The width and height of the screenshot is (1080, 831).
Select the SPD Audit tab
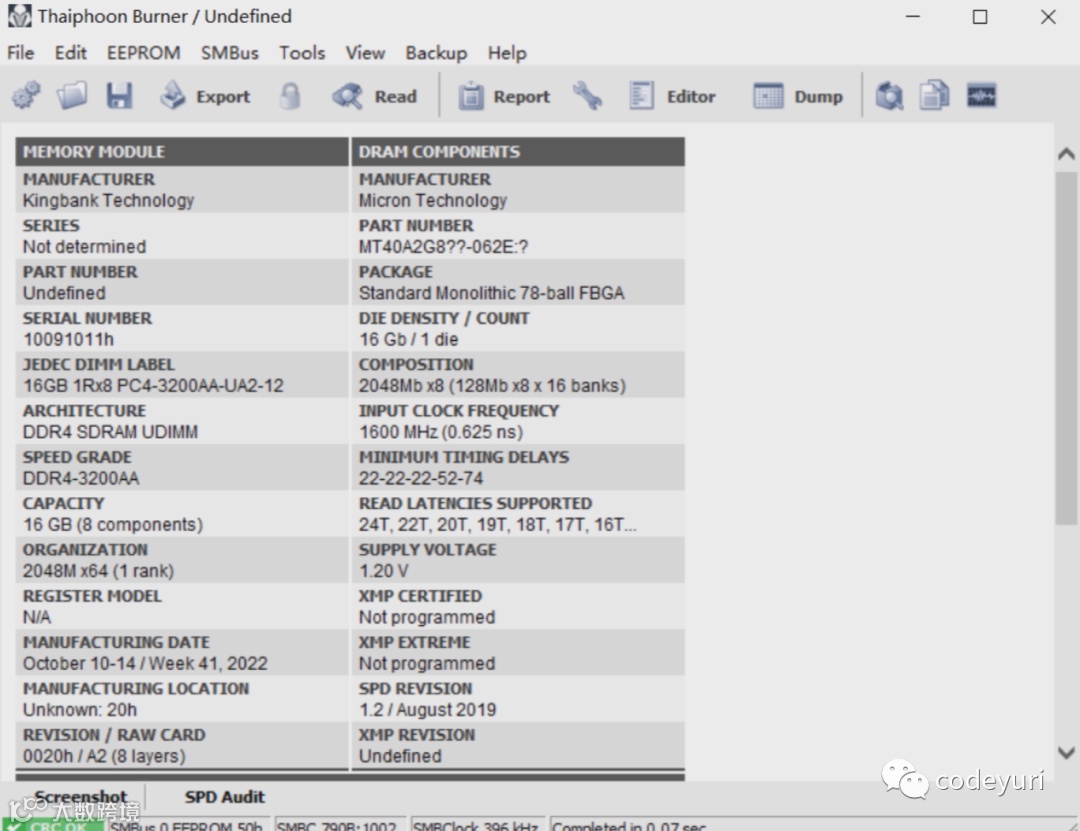pos(225,797)
